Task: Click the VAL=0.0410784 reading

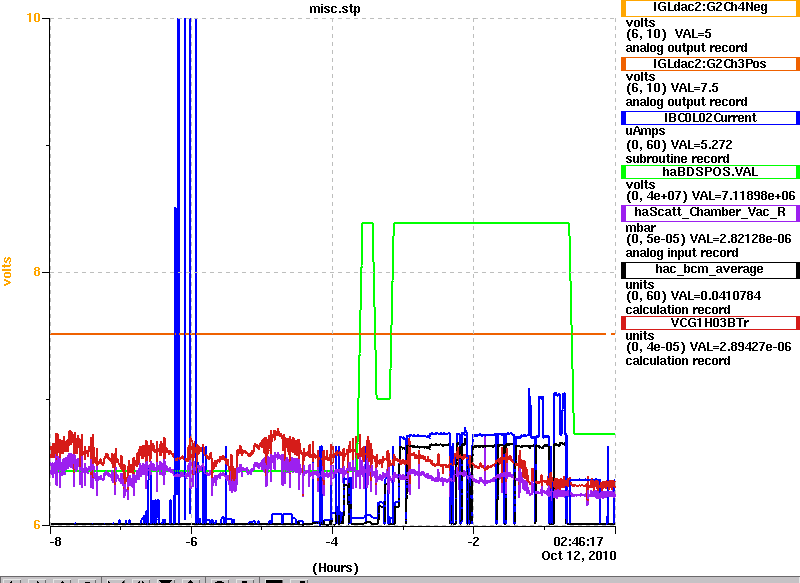Action: (x=715, y=296)
